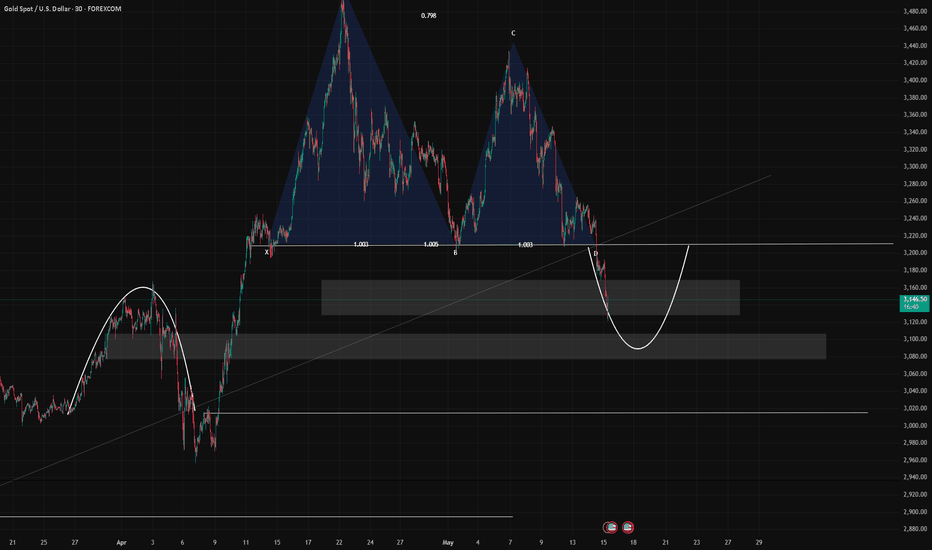The height and width of the screenshot is (550, 932).
Task: Select point D label of the XABCD pattern
Action: click(596, 254)
